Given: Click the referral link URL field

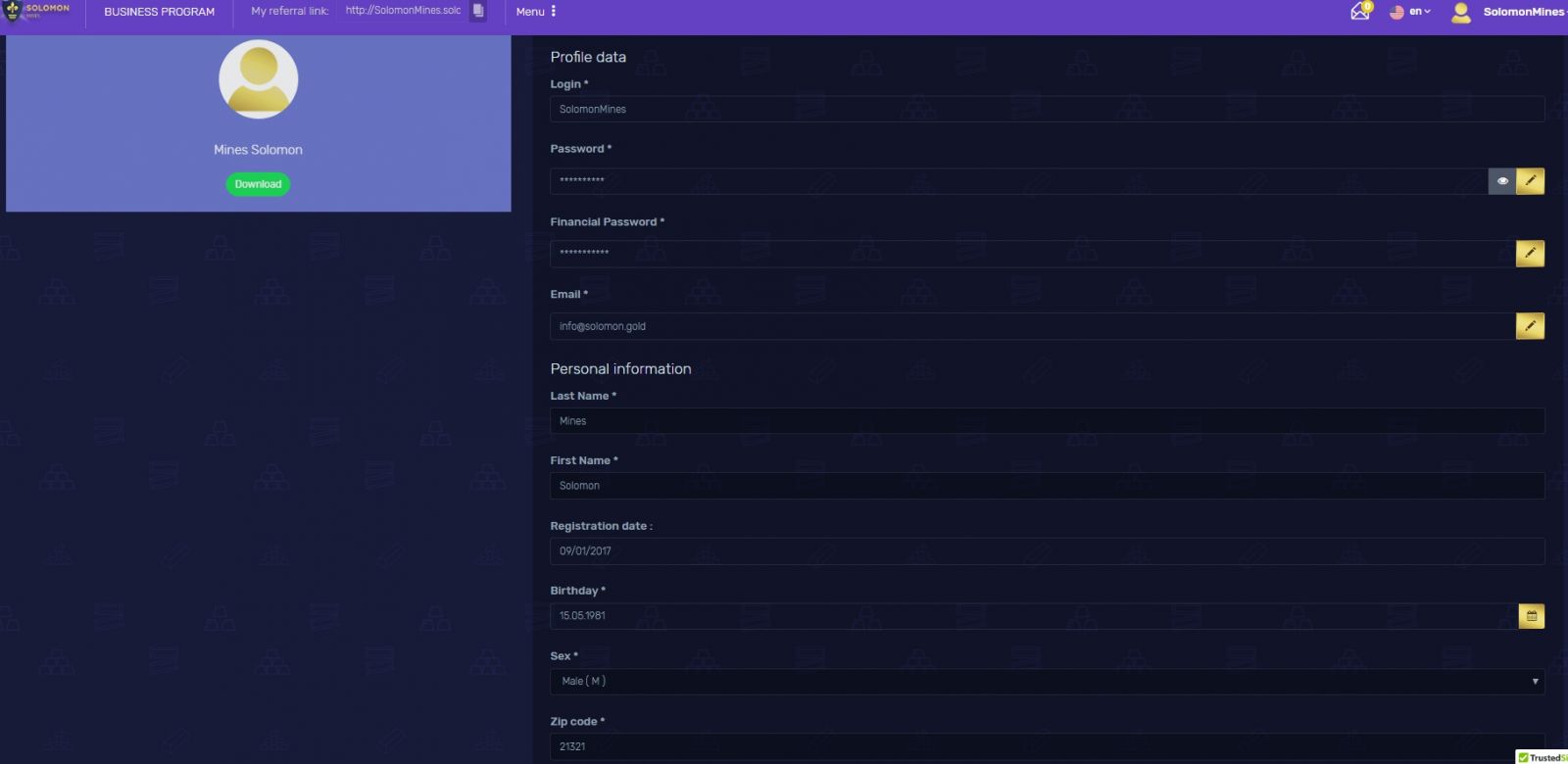Looking at the screenshot, I should (x=403, y=11).
